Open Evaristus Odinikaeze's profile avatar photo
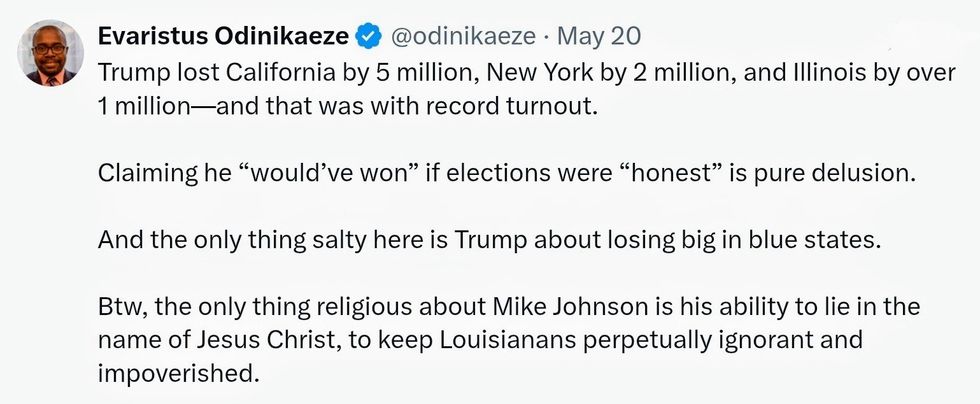This screenshot has width=980, height=404. pos(53,52)
